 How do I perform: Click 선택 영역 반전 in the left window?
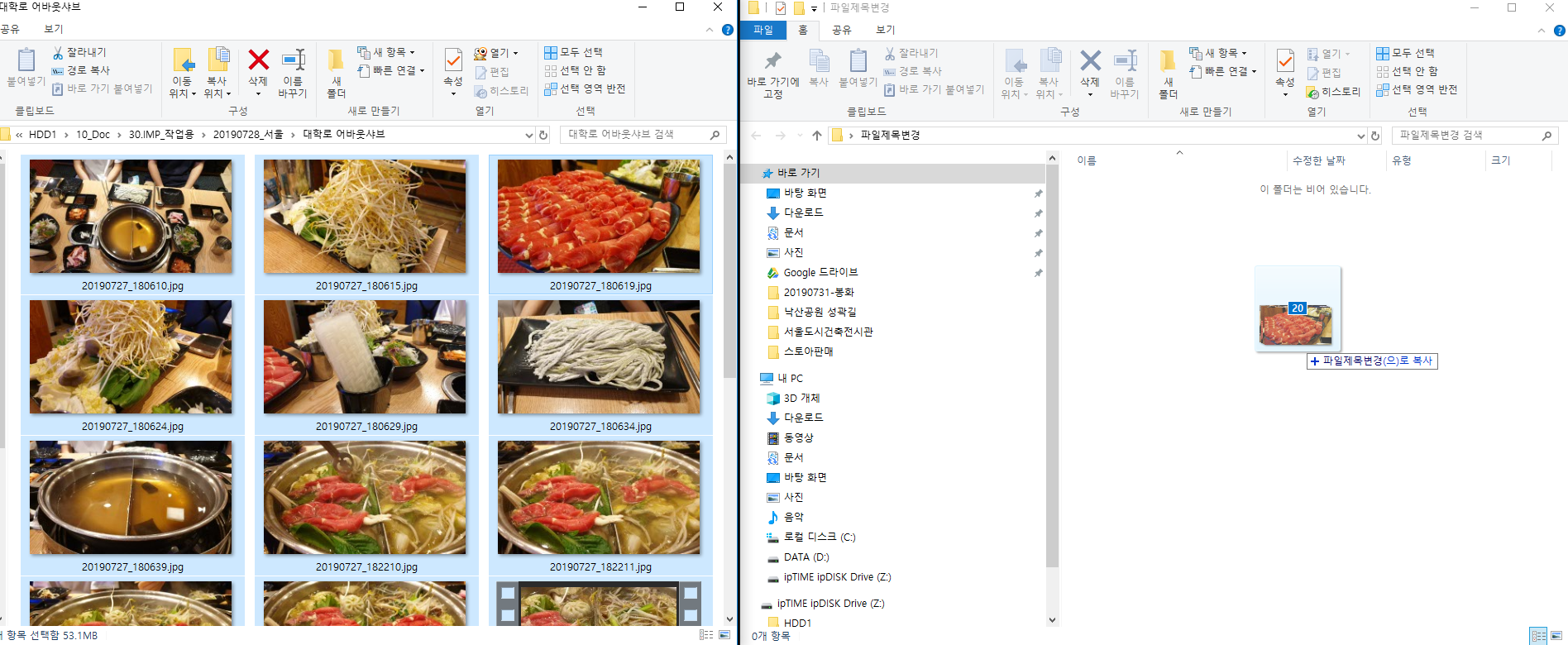[584, 88]
